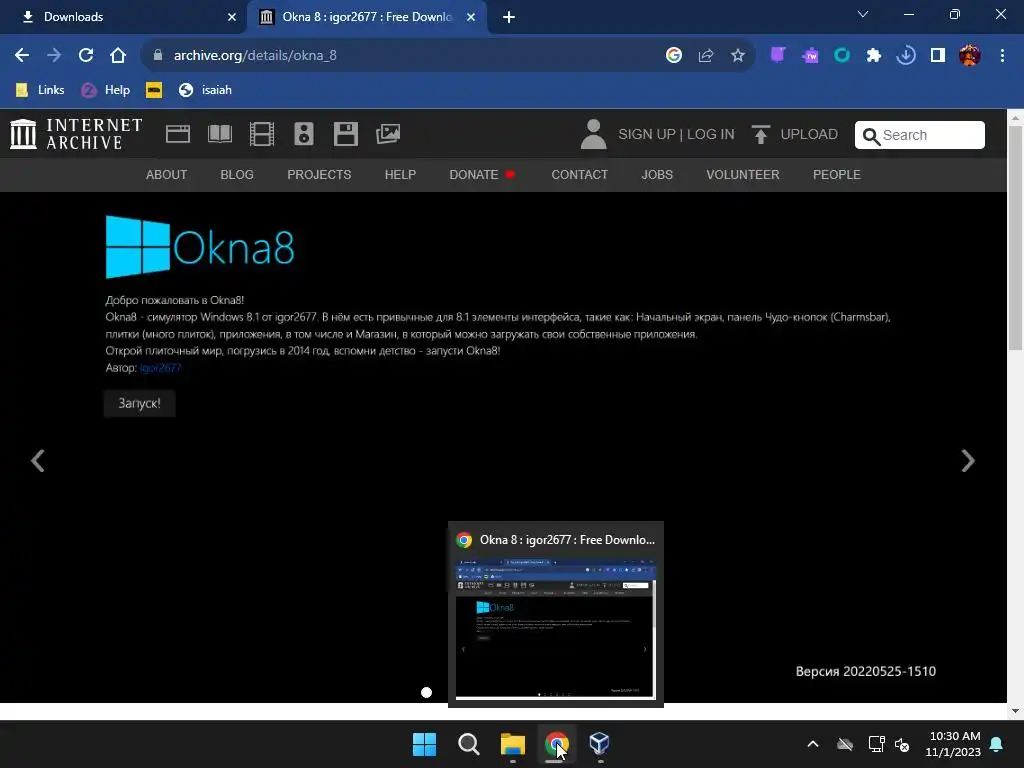This screenshot has height=768, width=1024.
Task: Open the Texts book icon
Action: pyautogui.click(x=220, y=134)
